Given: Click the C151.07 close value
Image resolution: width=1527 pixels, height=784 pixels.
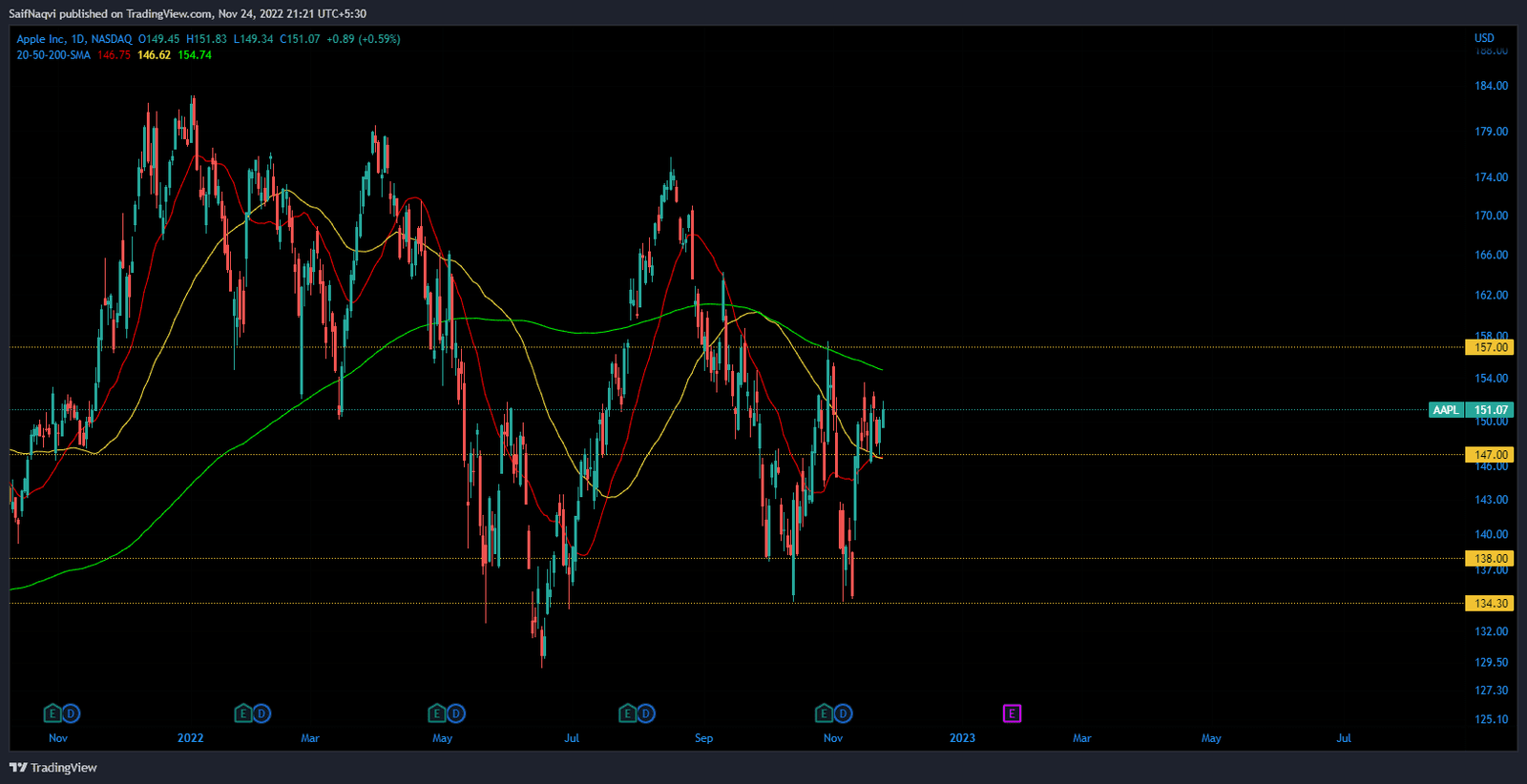Looking at the screenshot, I should coord(300,39).
